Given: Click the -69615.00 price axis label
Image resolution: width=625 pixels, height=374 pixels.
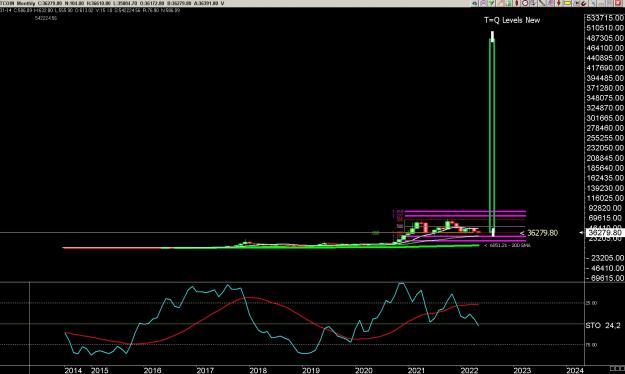Looking at the screenshot, I should [605, 278].
